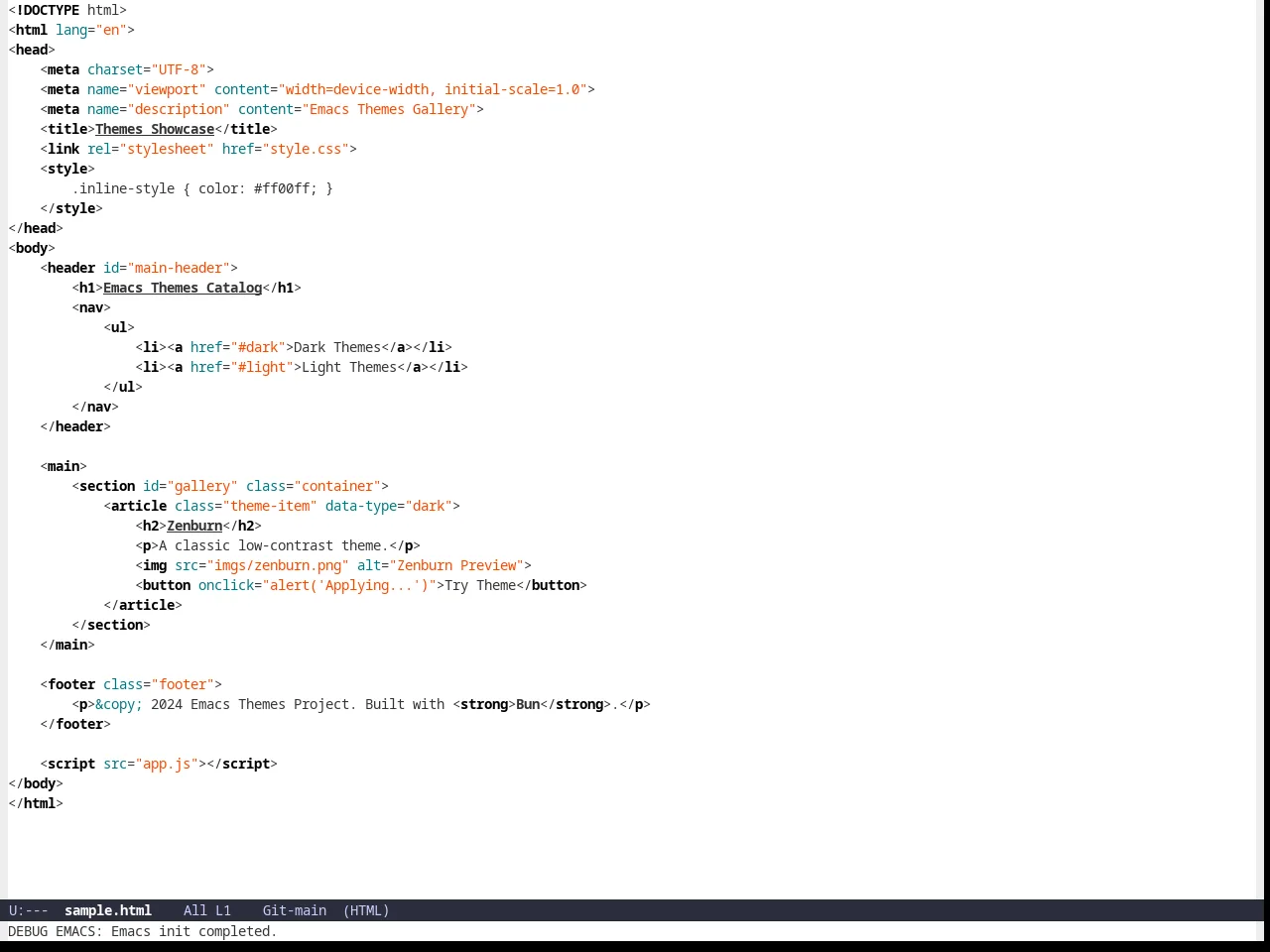Click the 'Zenburn' h2 heading text
Image resolution: width=1270 pixels, height=952 pixels.
pyautogui.click(x=194, y=526)
